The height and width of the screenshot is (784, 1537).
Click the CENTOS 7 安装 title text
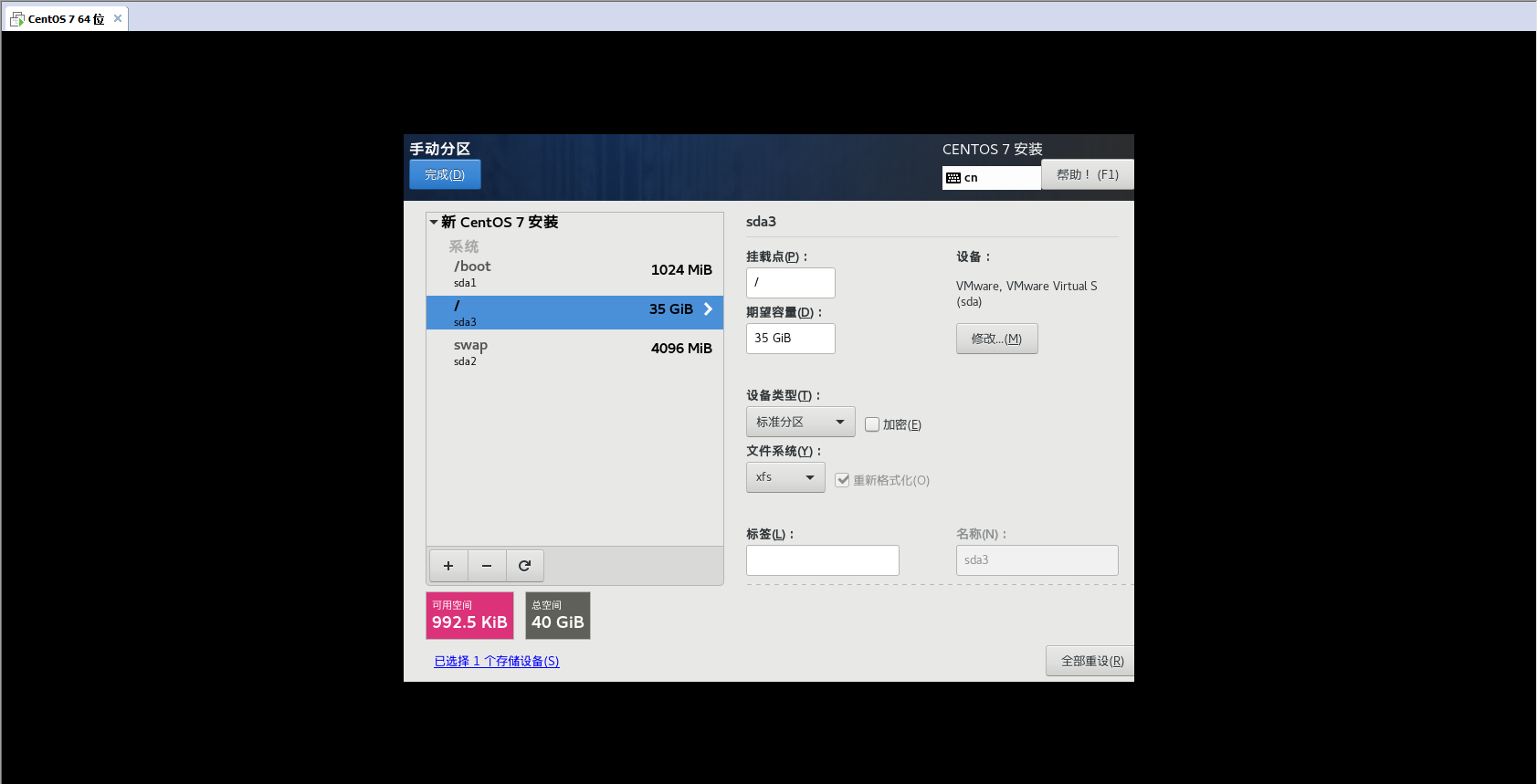click(993, 149)
